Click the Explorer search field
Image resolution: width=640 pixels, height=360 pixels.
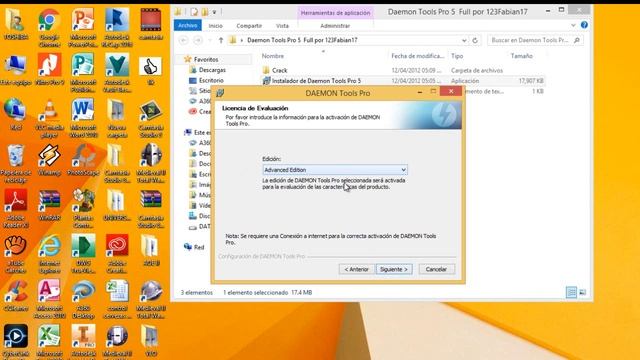point(535,40)
